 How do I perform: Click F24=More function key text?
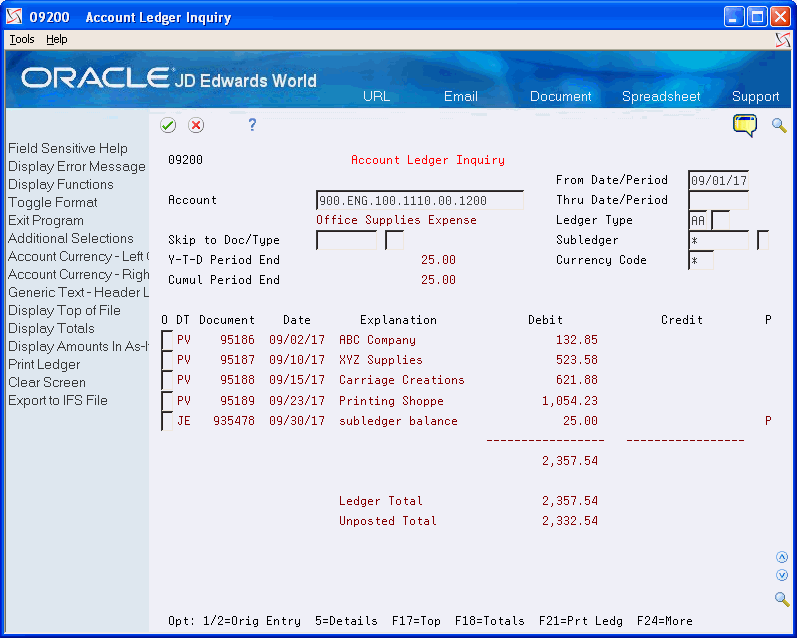664,621
